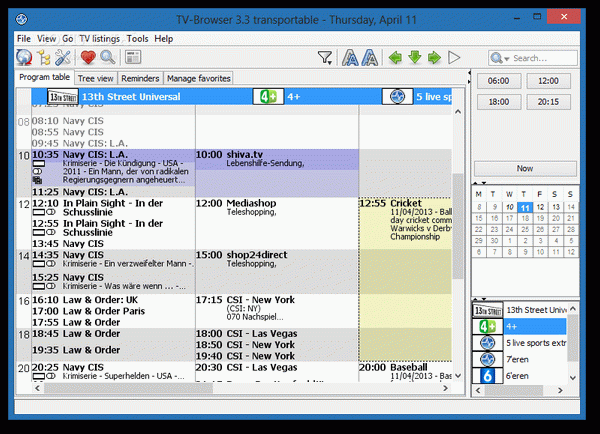Jump to 18:00 time button
This screenshot has width=600, height=434.
tap(498, 102)
